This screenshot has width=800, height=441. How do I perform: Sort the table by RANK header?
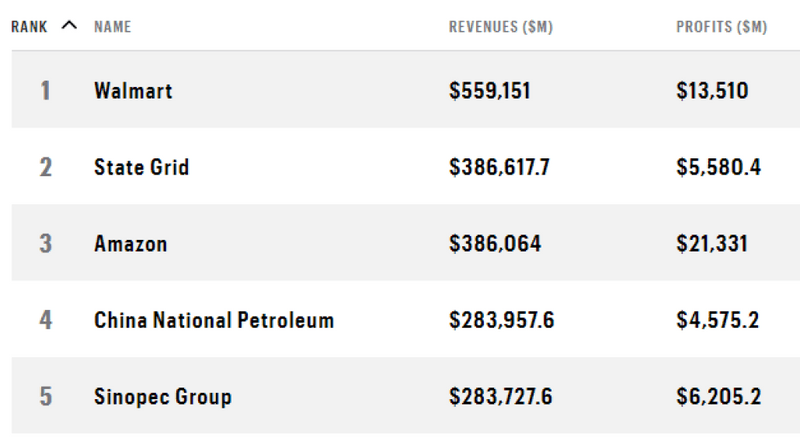[29, 27]
